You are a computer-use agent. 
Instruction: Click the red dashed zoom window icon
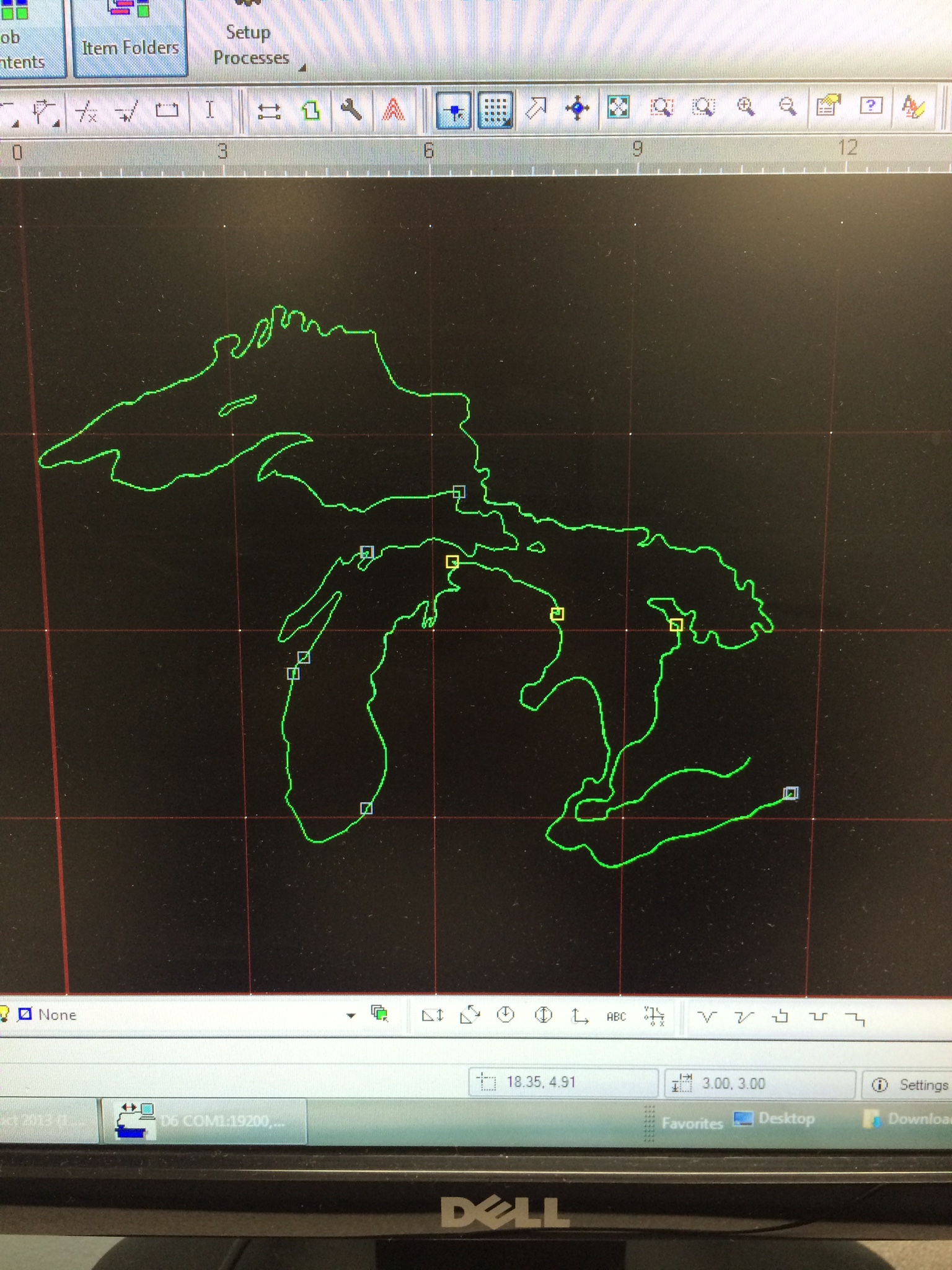[661, 107]
